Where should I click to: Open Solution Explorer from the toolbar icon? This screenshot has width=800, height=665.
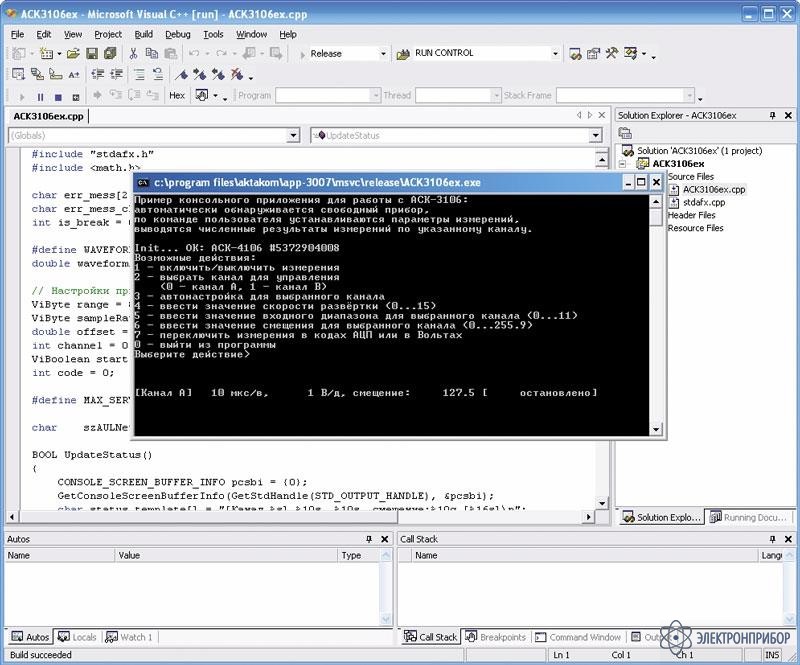point(575,54)
